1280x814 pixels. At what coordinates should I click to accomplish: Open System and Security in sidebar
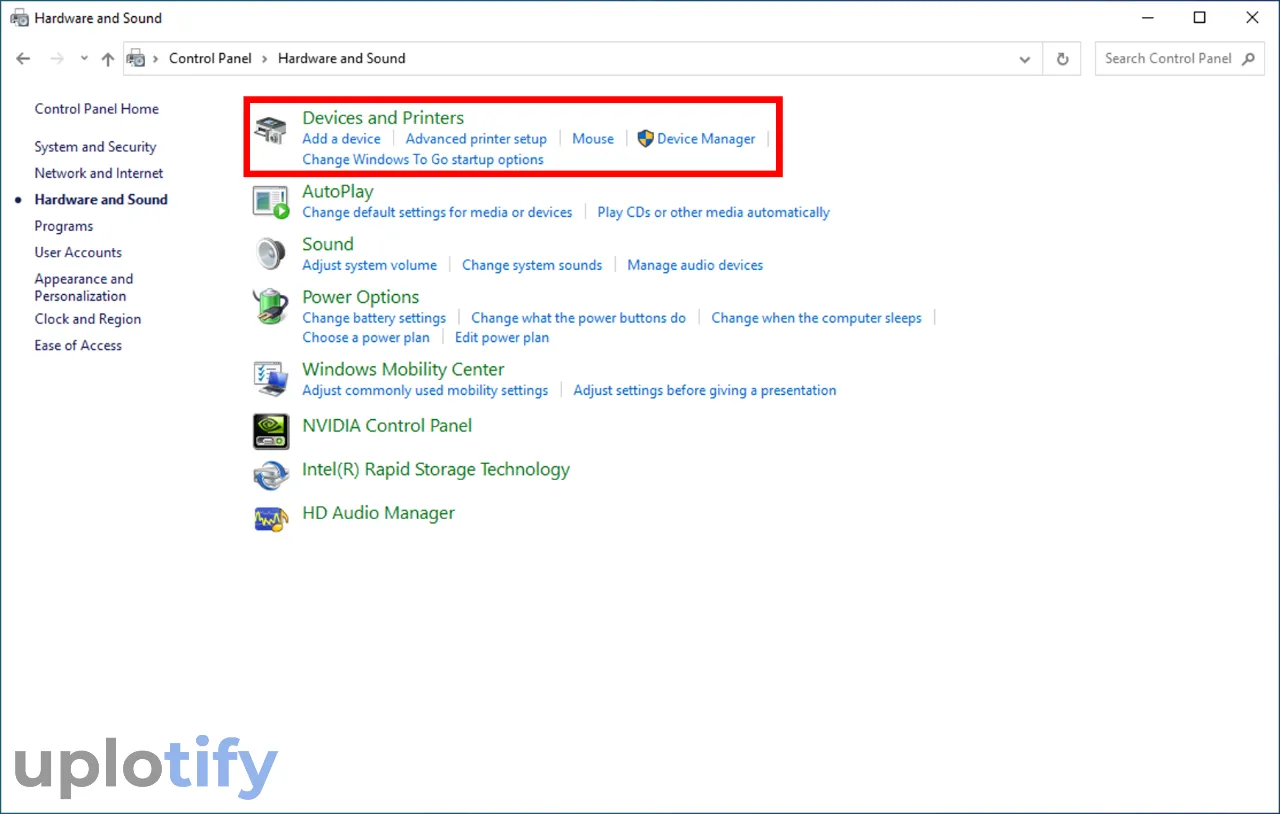pyautogui.click(x=95, y=147)
